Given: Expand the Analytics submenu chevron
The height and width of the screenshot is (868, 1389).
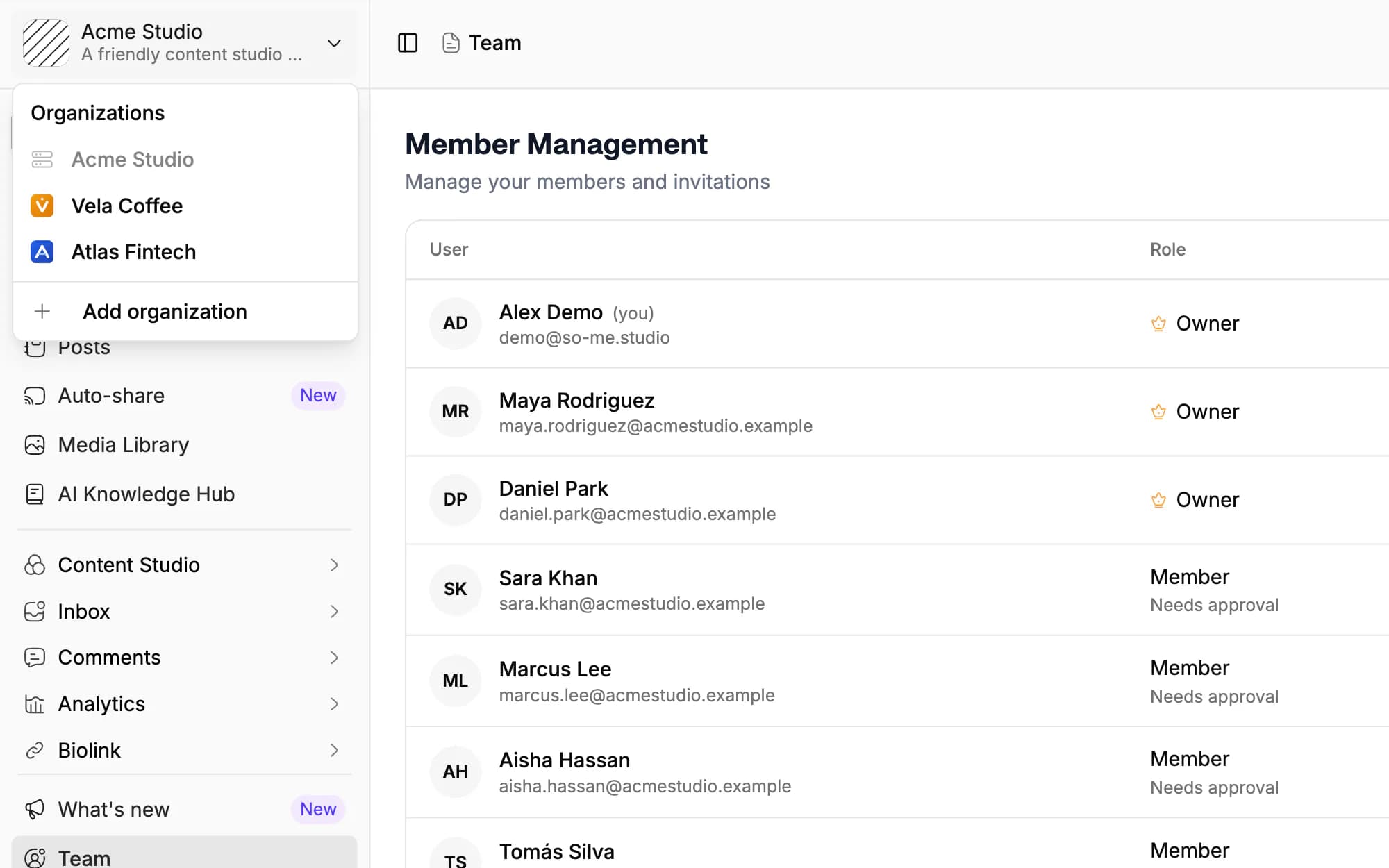Looking at the screenshot, I should click(334, 704).
